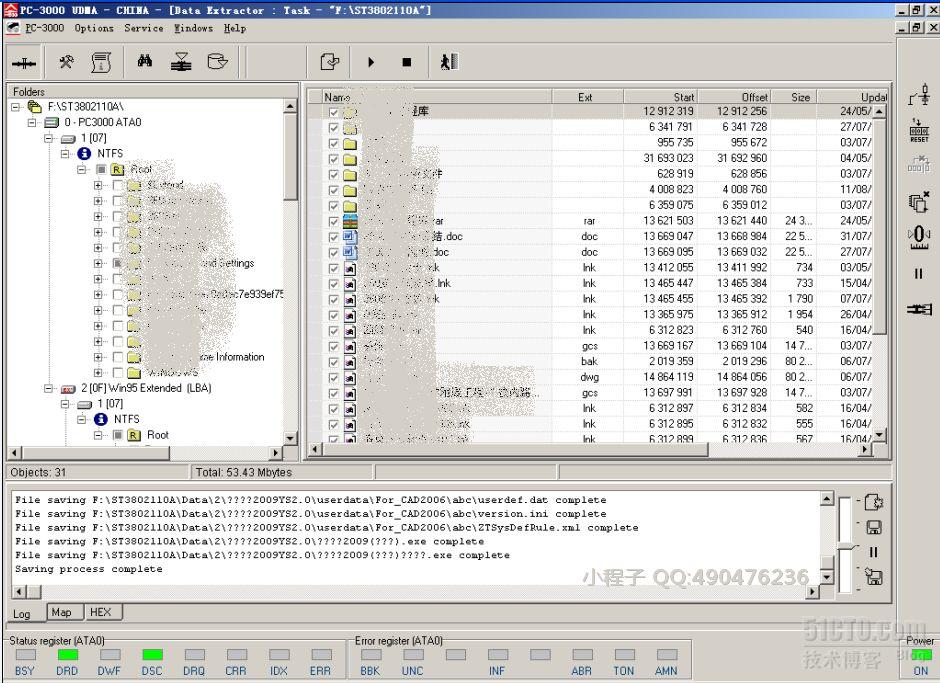Collapse the first NTFS node
Viewport: 940px width, 683px height.
coord(65,154)
